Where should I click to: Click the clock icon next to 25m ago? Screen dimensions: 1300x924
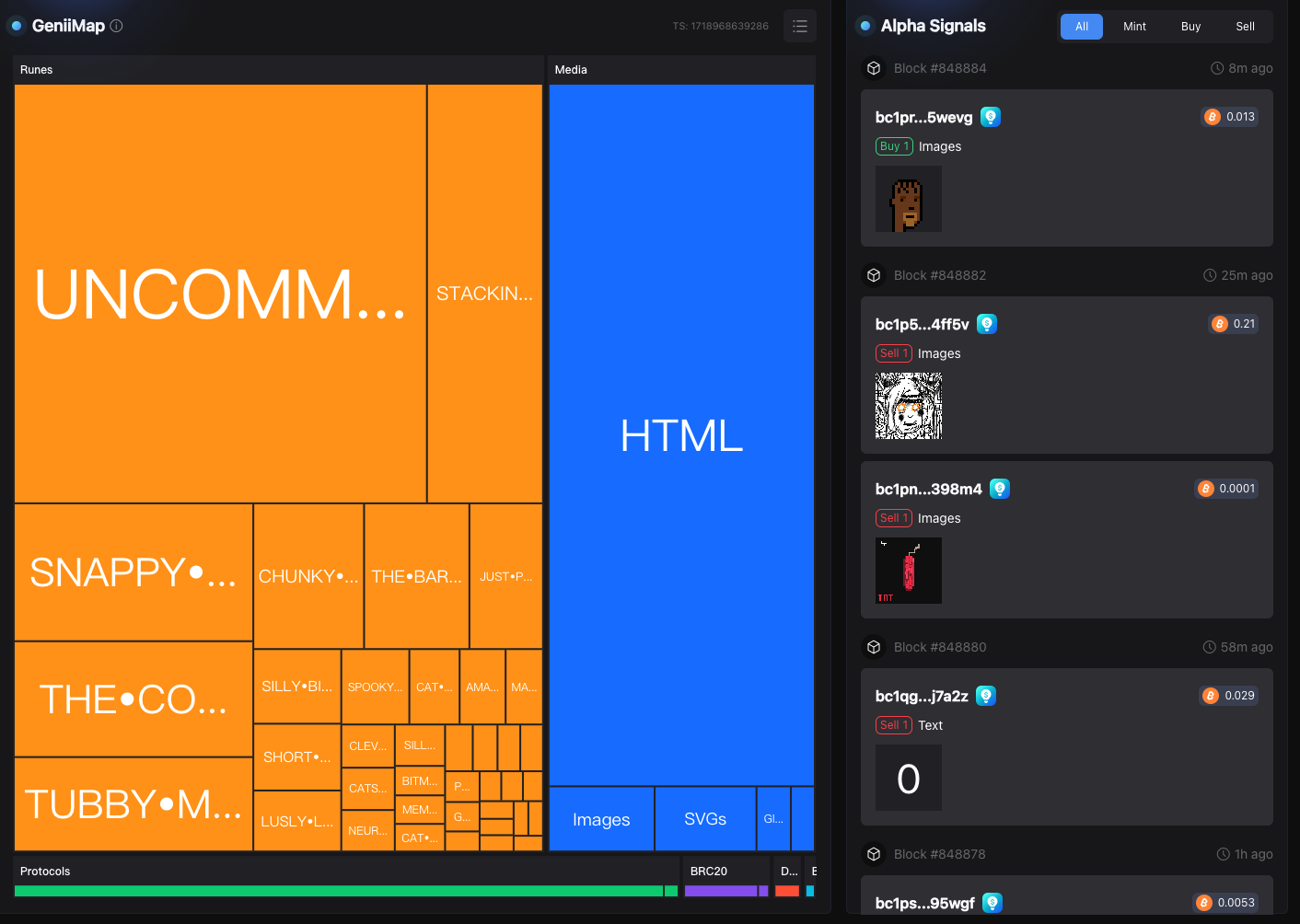1210,275
